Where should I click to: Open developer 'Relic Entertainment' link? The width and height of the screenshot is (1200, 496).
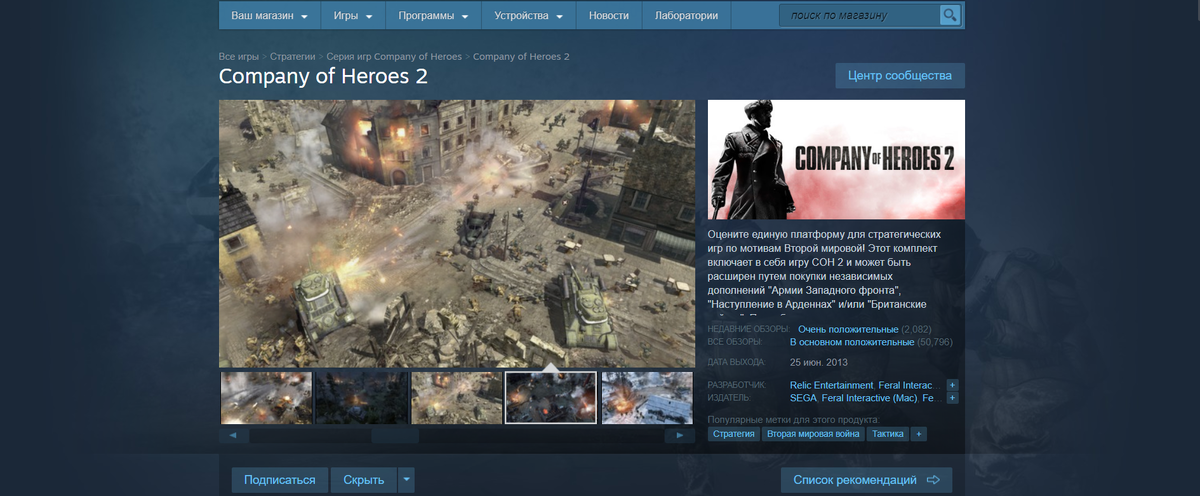pos(831,385)
